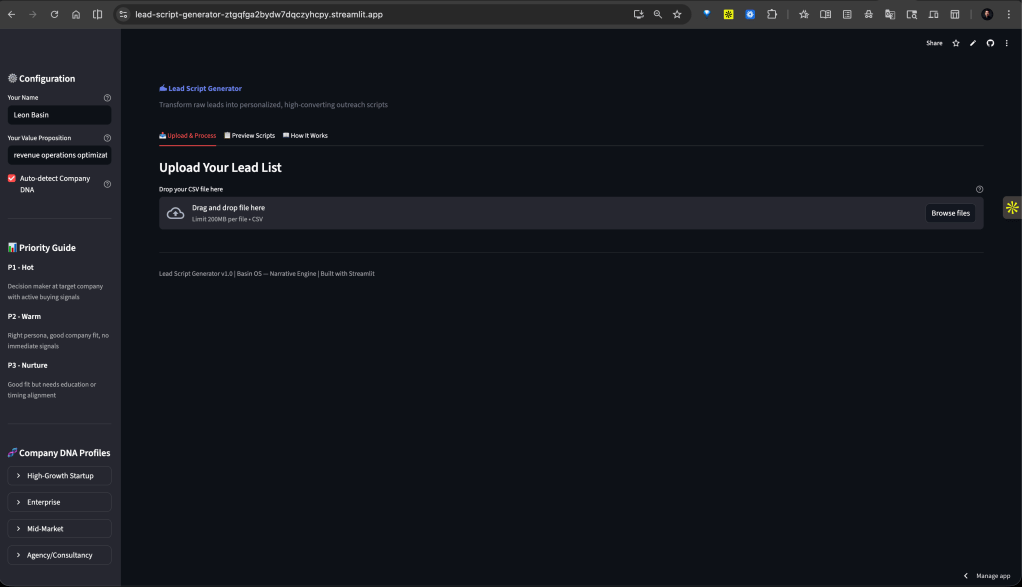Switch to the Preview Scripts tab

point(249,135)
